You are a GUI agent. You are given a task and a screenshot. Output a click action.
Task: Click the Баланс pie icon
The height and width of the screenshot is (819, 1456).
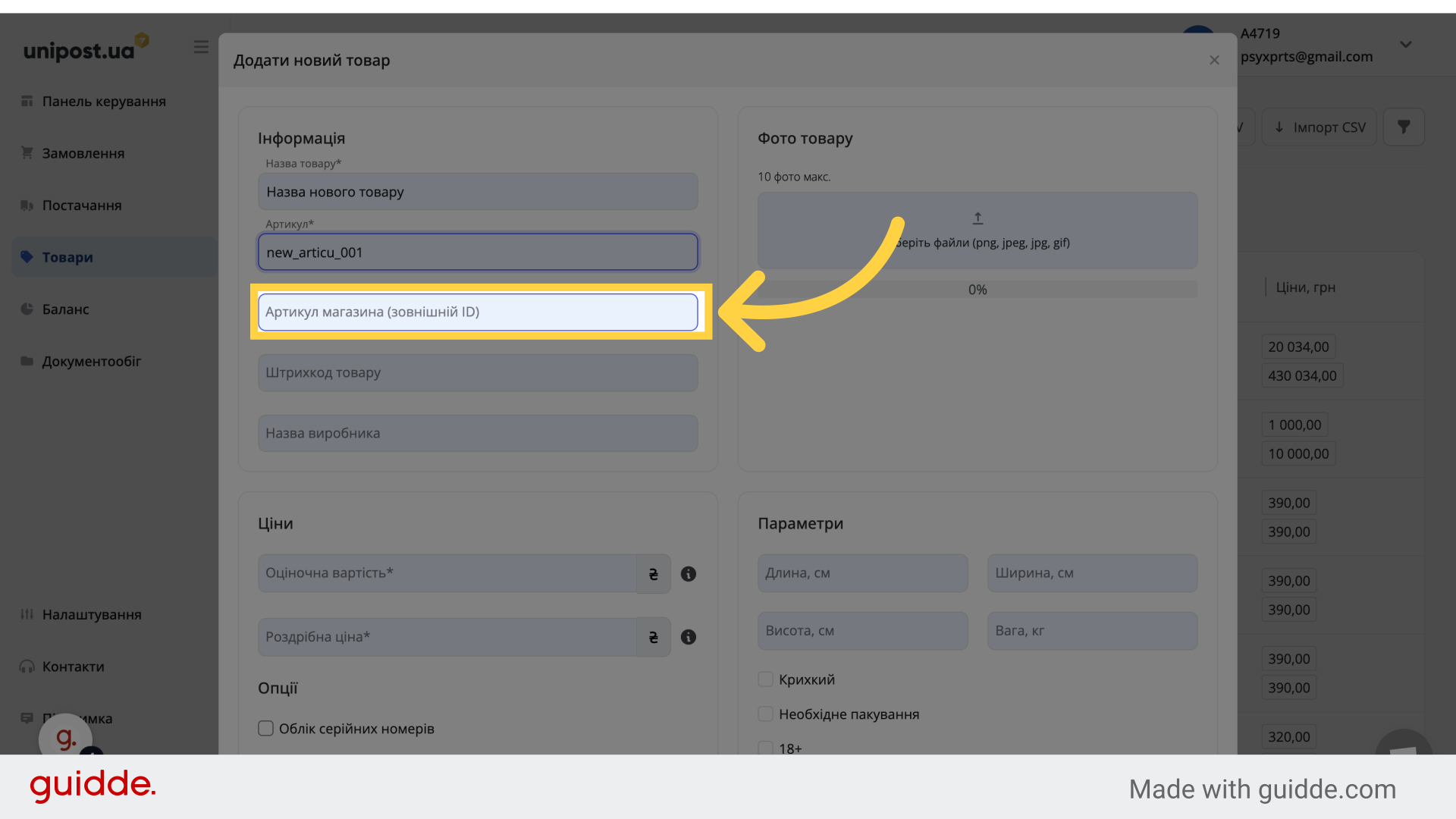tap(27, 309)
